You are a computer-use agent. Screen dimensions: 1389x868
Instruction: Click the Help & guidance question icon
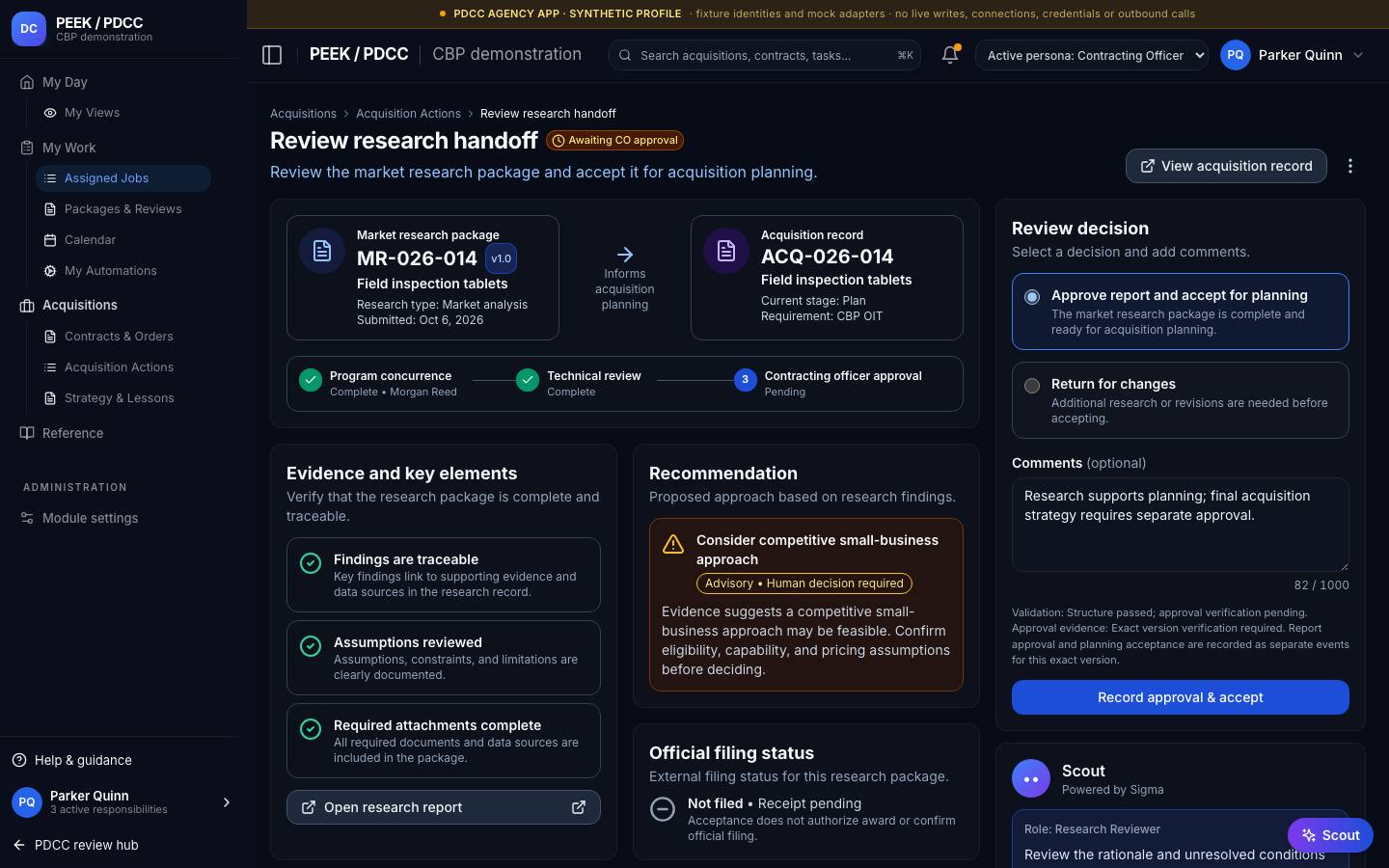click(19, 760)
